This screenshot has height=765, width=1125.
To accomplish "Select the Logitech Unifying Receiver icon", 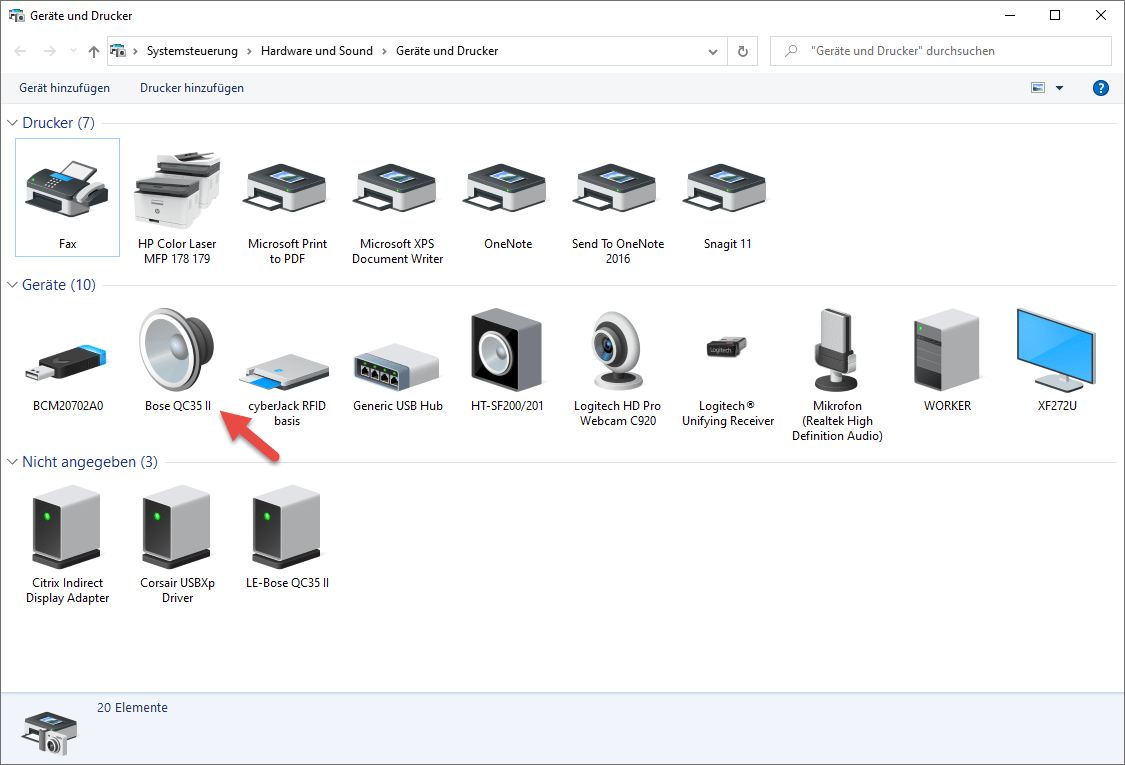I will point(728,347).
